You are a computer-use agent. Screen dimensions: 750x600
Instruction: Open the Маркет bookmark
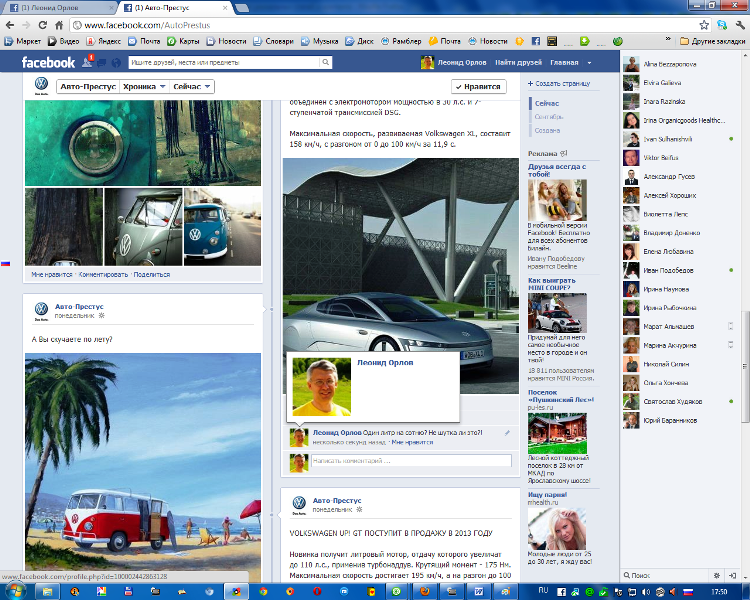click(23, 41)
